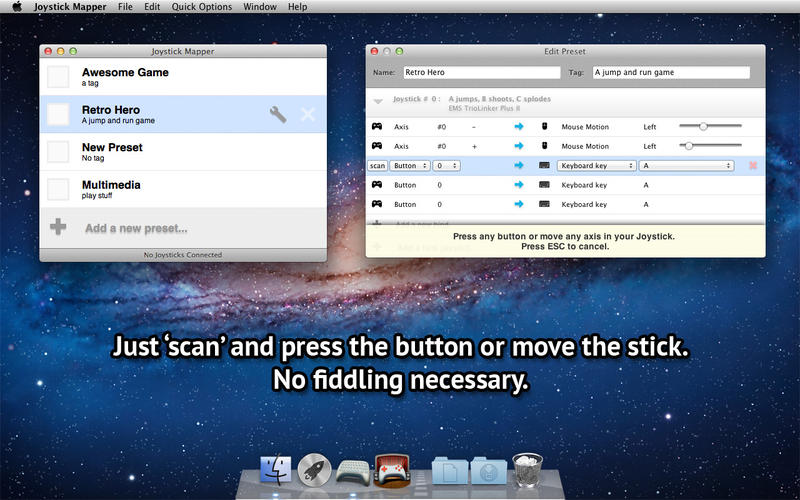Click the mouse icon on the second Axis row
The height and width of the screenshot is (500, 800).
[x=544, y=146]
